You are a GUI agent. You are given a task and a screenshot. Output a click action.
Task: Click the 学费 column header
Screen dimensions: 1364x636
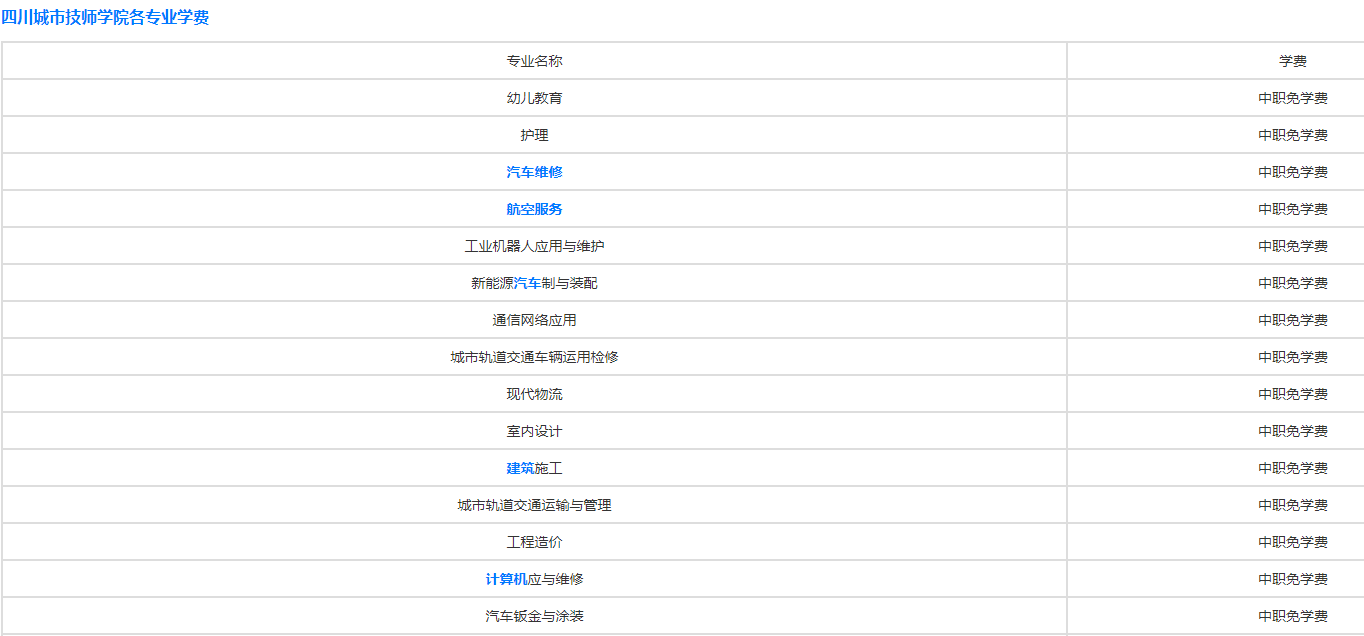1292,61
